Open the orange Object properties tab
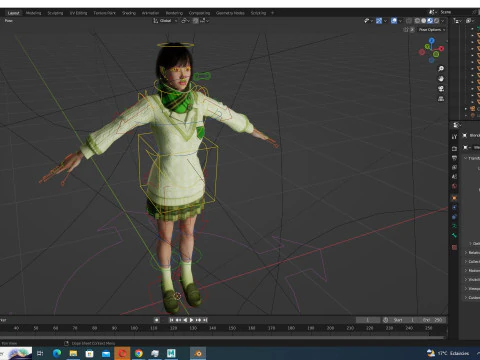 click(454, 198)
